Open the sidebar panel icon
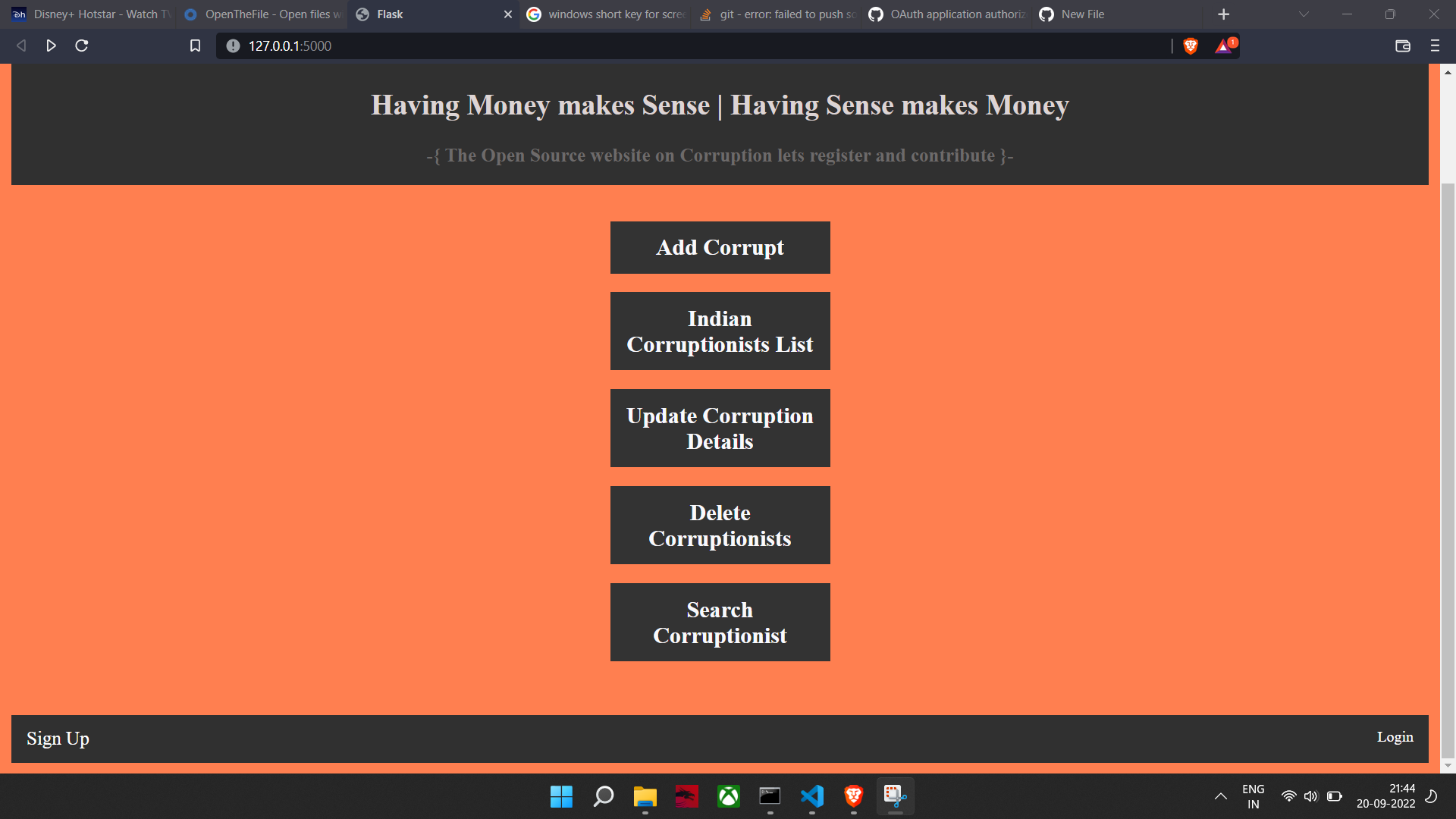Screen dimensions: 1456x819 [1402, 45]
